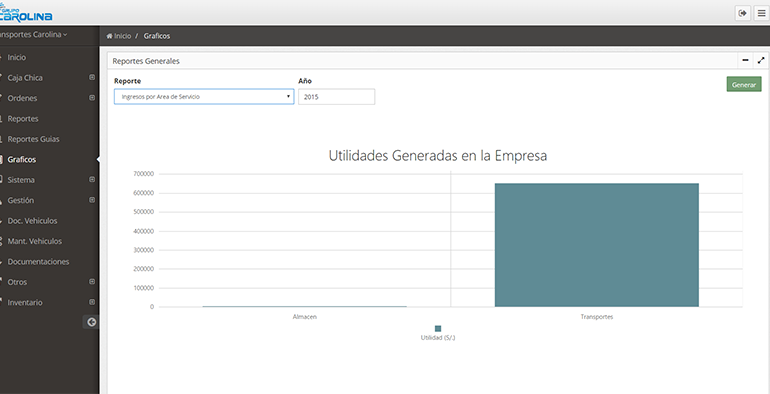Click the Transportes bar in chart

(597, 245)
